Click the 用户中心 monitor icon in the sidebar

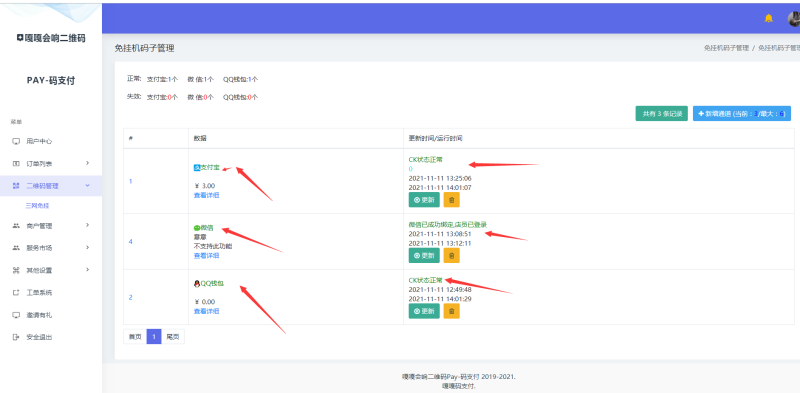[x=16, y=141]
